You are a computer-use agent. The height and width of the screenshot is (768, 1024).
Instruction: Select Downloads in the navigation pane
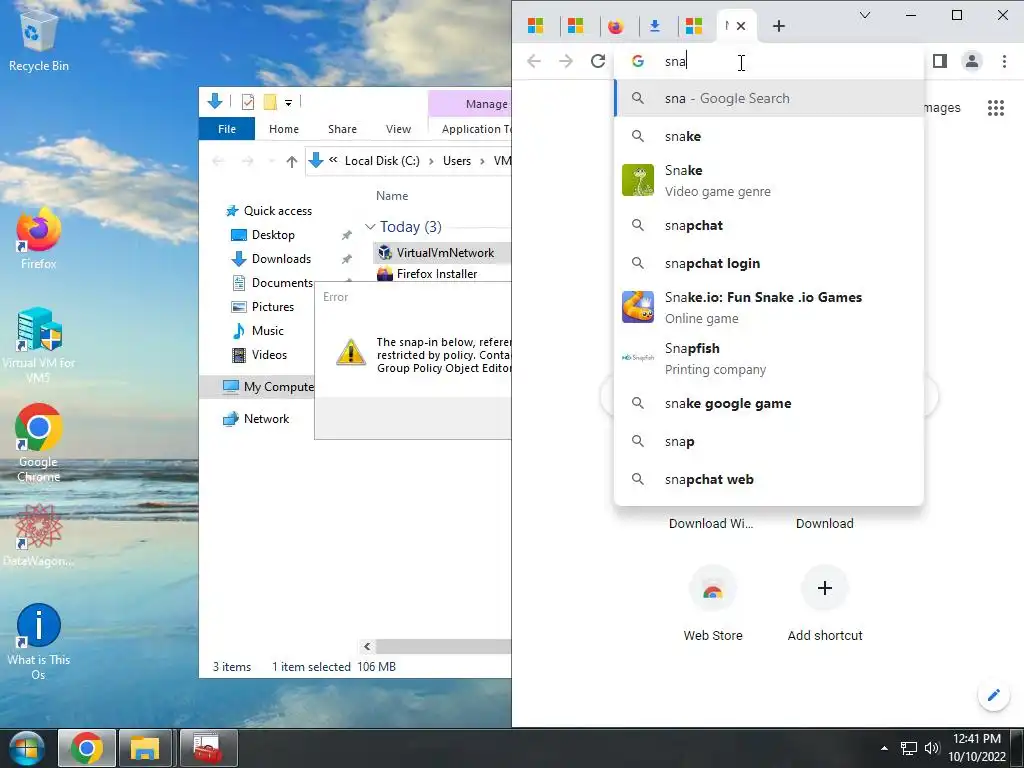[x=272, y=259]
